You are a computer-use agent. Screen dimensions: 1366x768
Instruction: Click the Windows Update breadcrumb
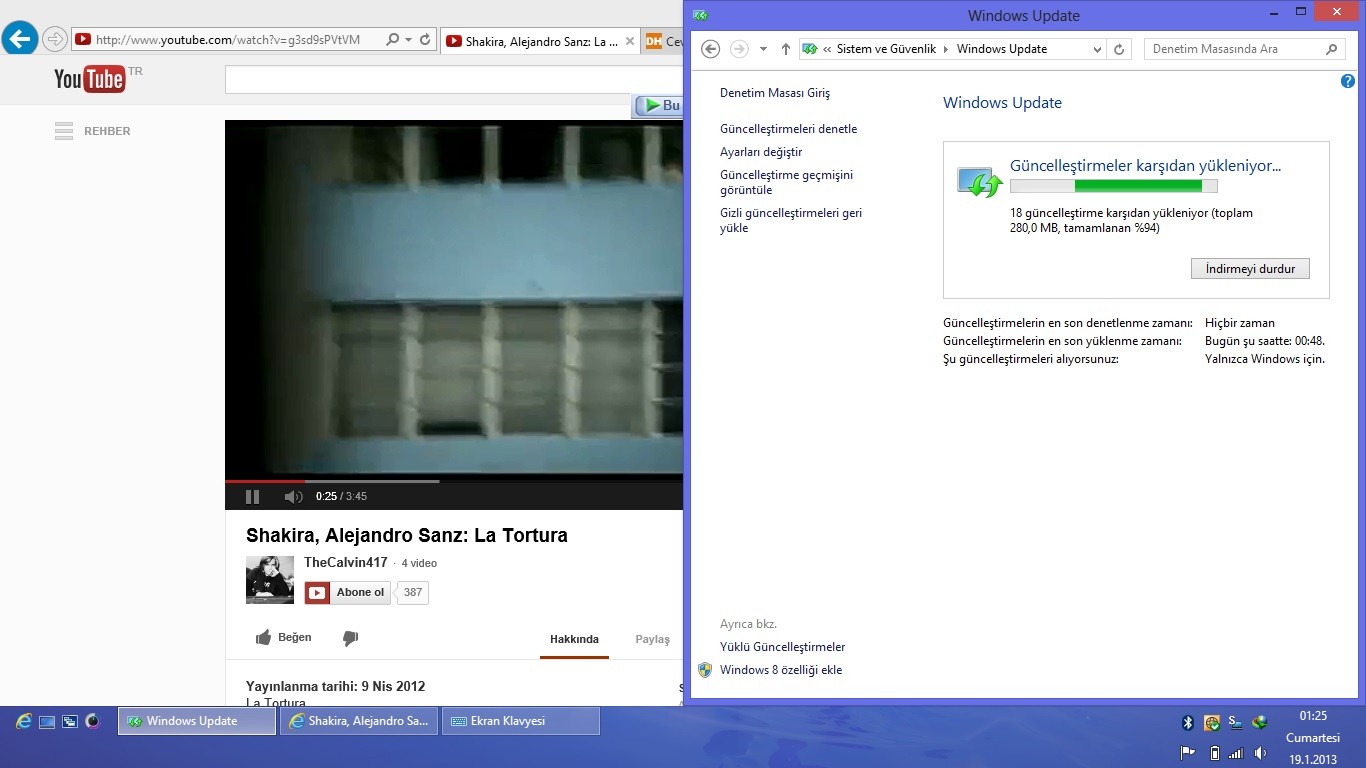pos(1002,49)
